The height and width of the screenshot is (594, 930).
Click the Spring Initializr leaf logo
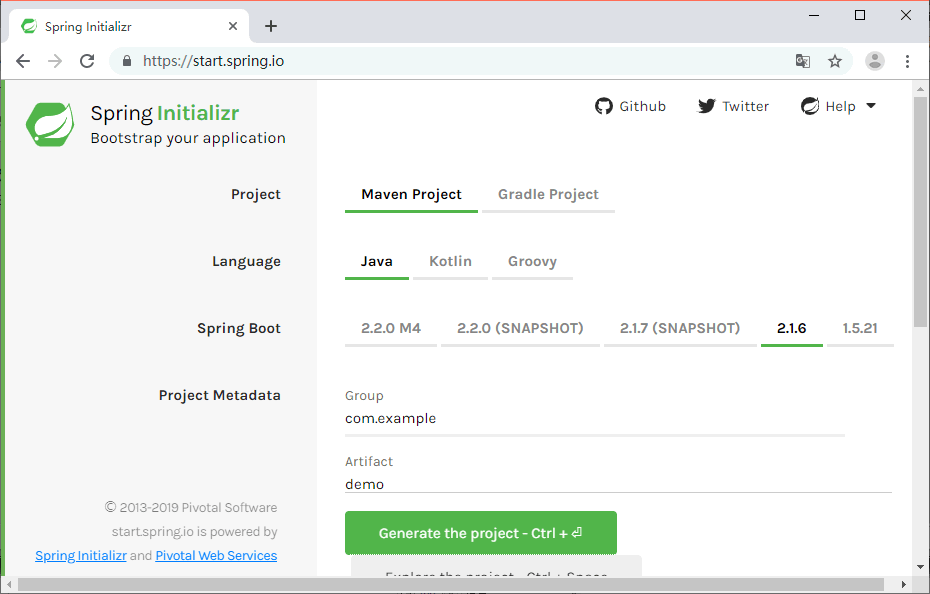click(50, 124)
